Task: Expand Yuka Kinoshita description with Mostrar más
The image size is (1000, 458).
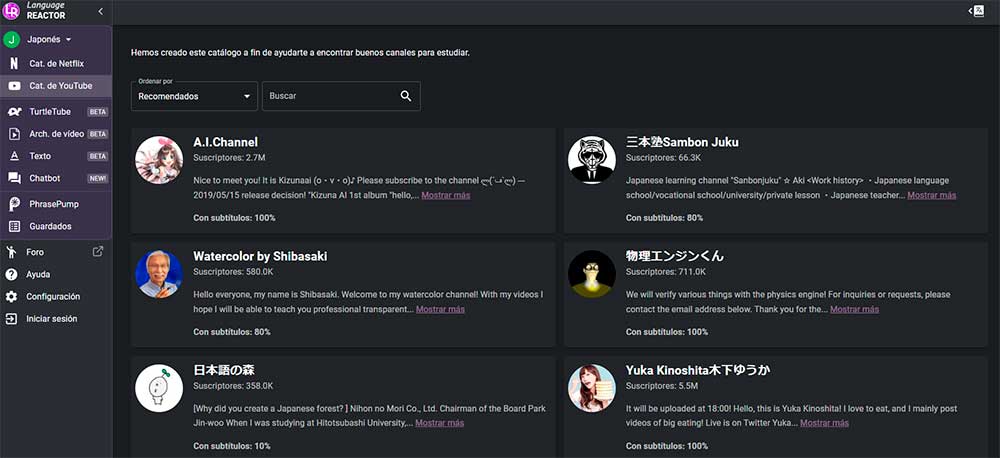Action: pyautogui.click(x=825, y=423)
